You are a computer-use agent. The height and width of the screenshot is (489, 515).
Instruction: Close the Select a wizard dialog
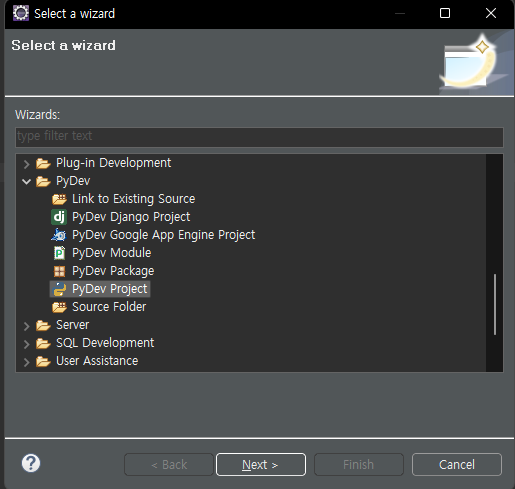491,13
